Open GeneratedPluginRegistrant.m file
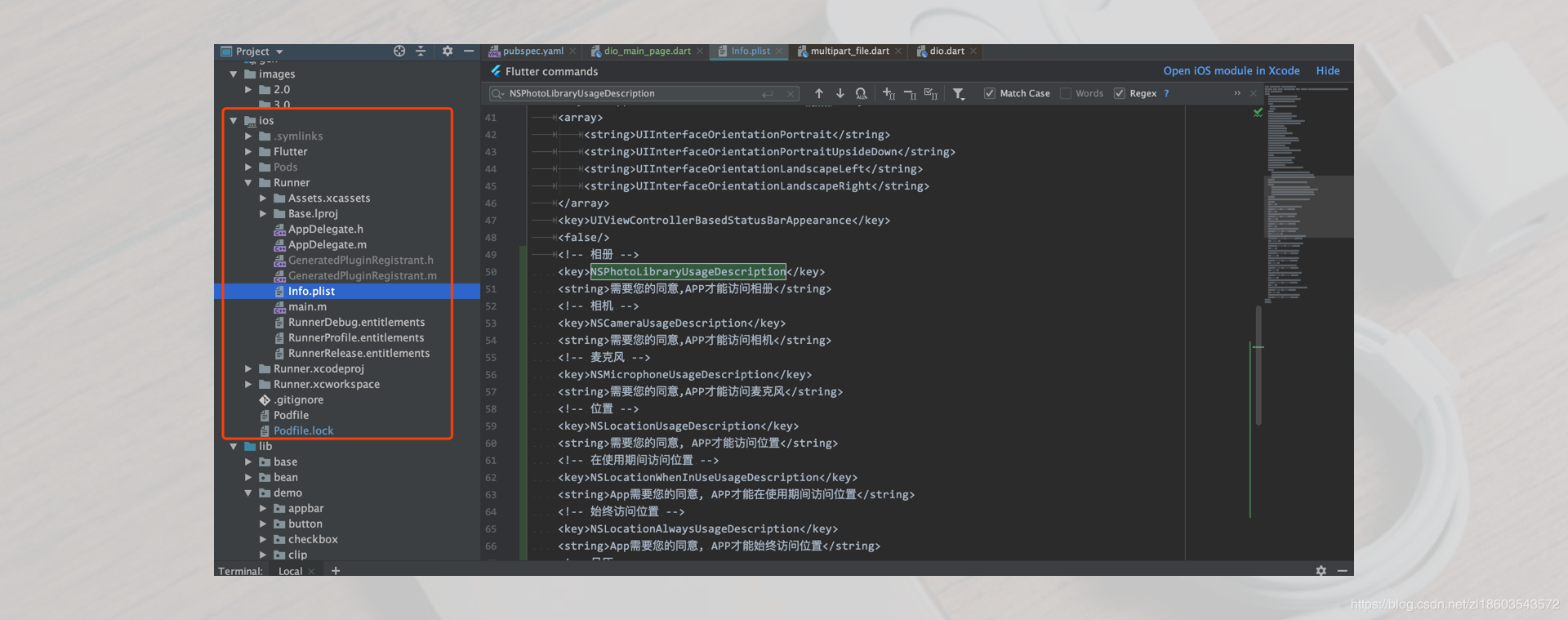This screenshot has height=620, width=1568. [362, 276]
